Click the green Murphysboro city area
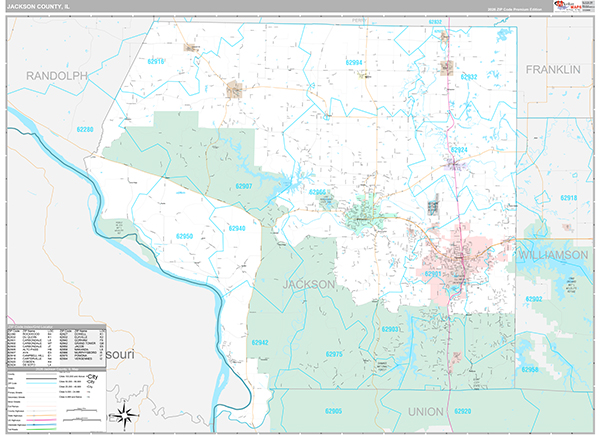Screen dimensions: 600x435 (x=362, y=213)
